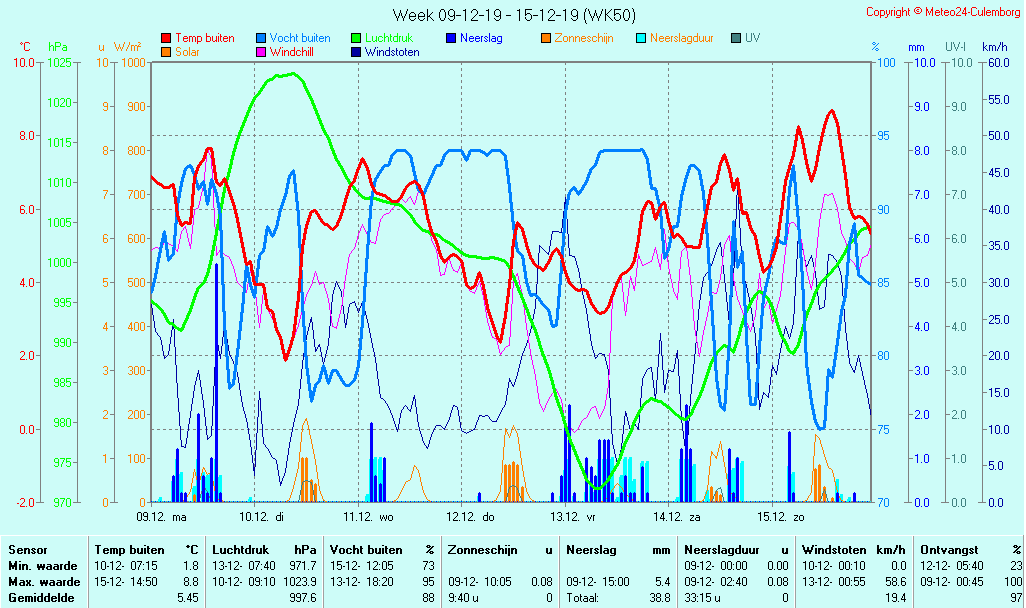This screenshot has width=1026, height=608.
Task: Click the UV legend swatch
Action: tap(736, 38)
